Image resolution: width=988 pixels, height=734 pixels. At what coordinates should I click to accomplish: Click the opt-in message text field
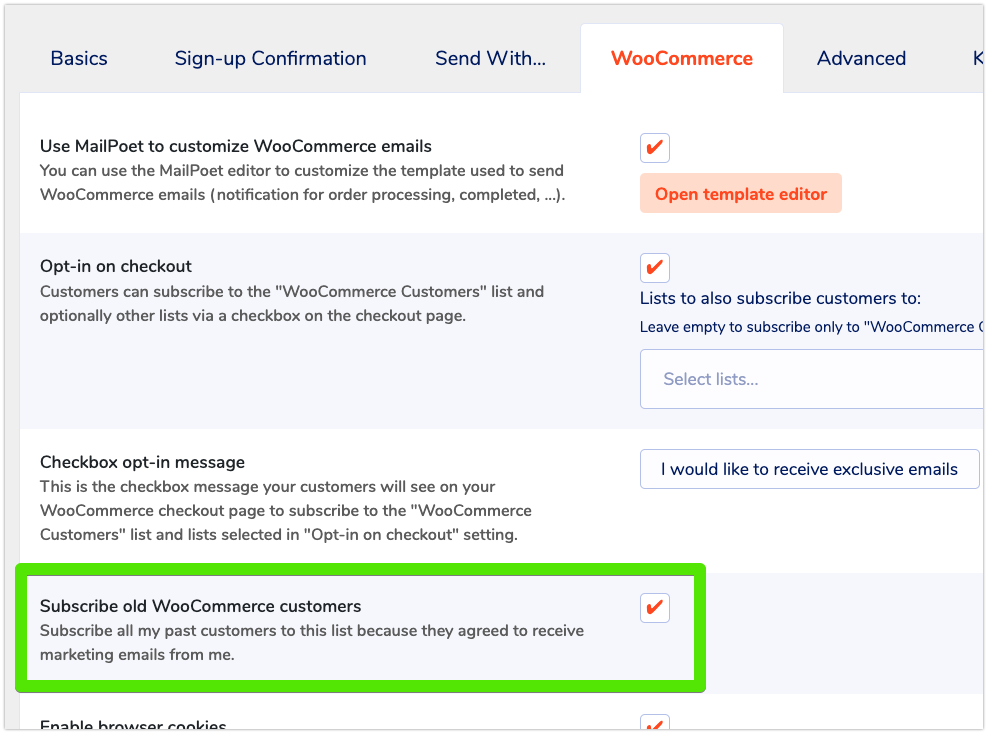point(809,469)
